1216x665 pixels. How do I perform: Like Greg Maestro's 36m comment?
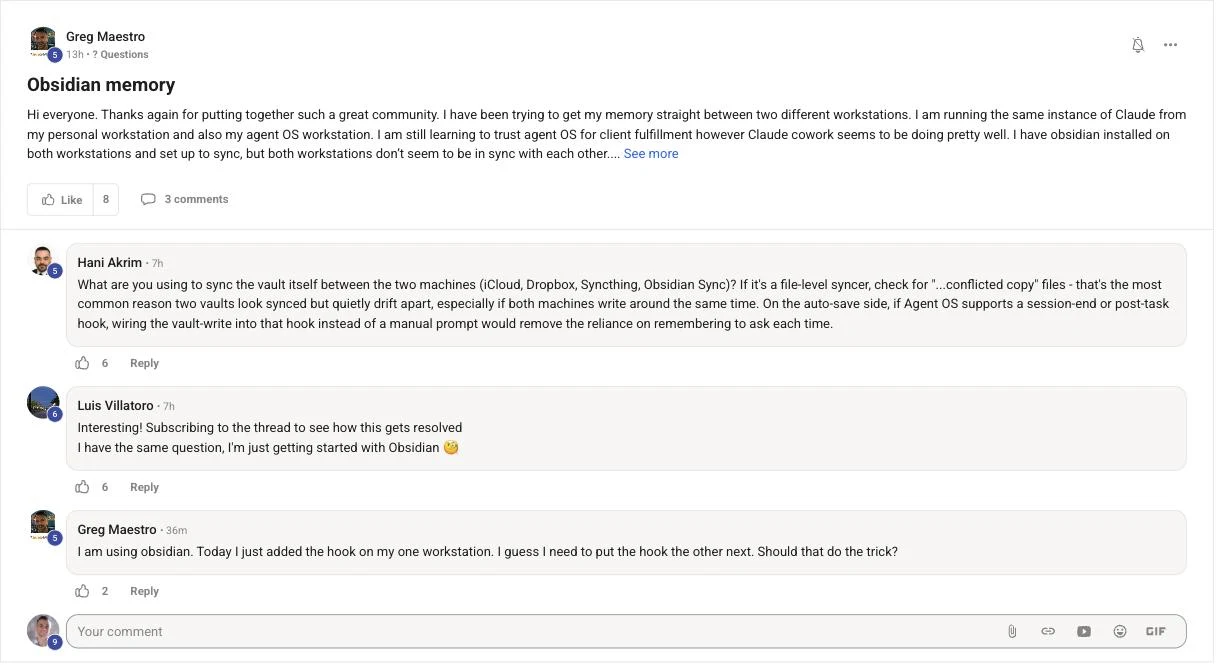83,592
